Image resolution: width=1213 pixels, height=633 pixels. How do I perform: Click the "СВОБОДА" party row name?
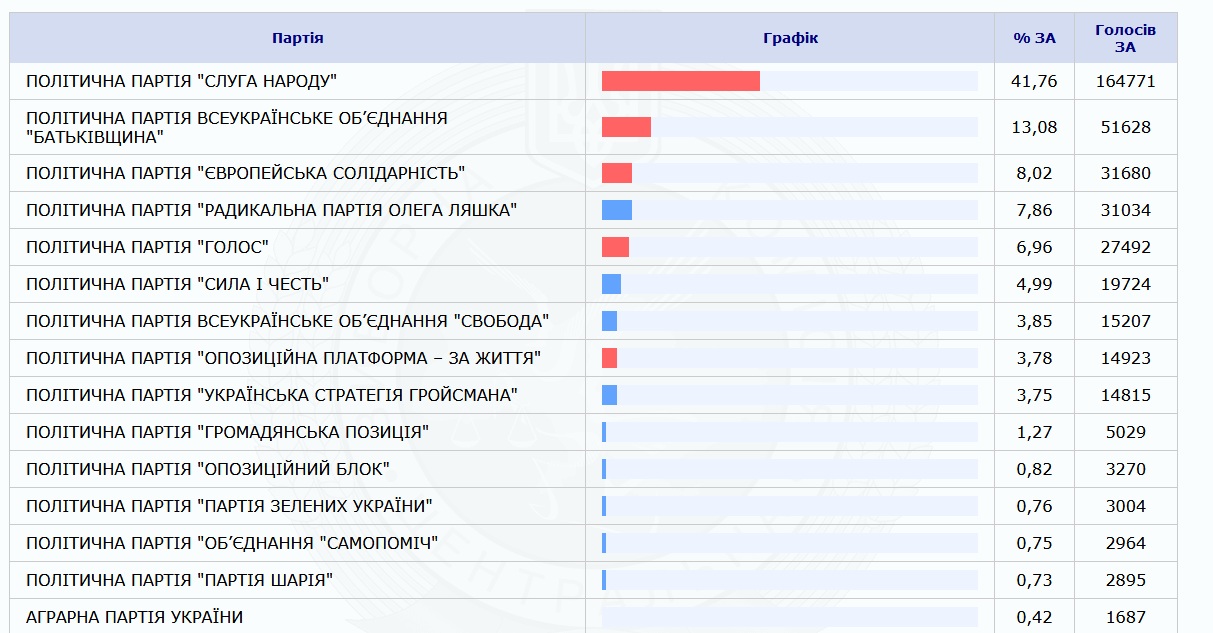click(287, 321)
